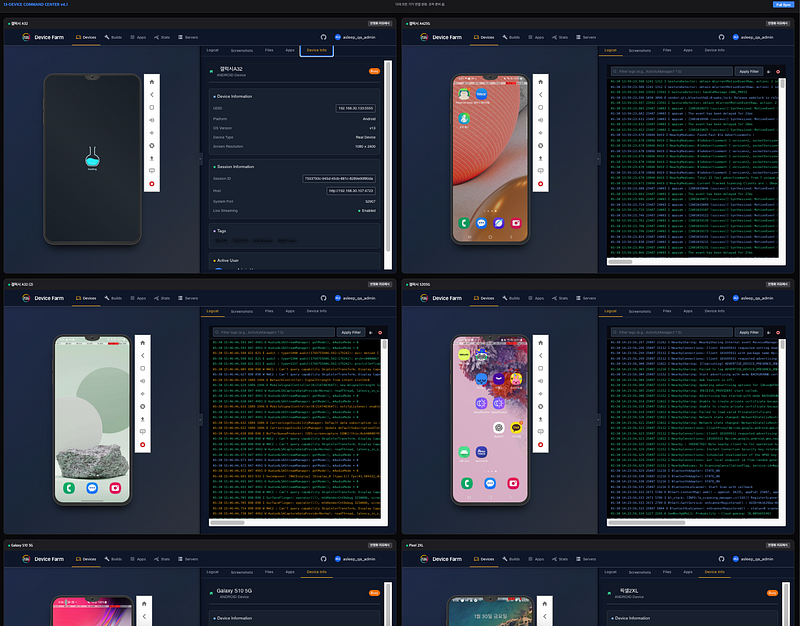Click Home icon in A42 5G device toolbar
Viewport: 800px width, 626px height.
pos(540,82)
